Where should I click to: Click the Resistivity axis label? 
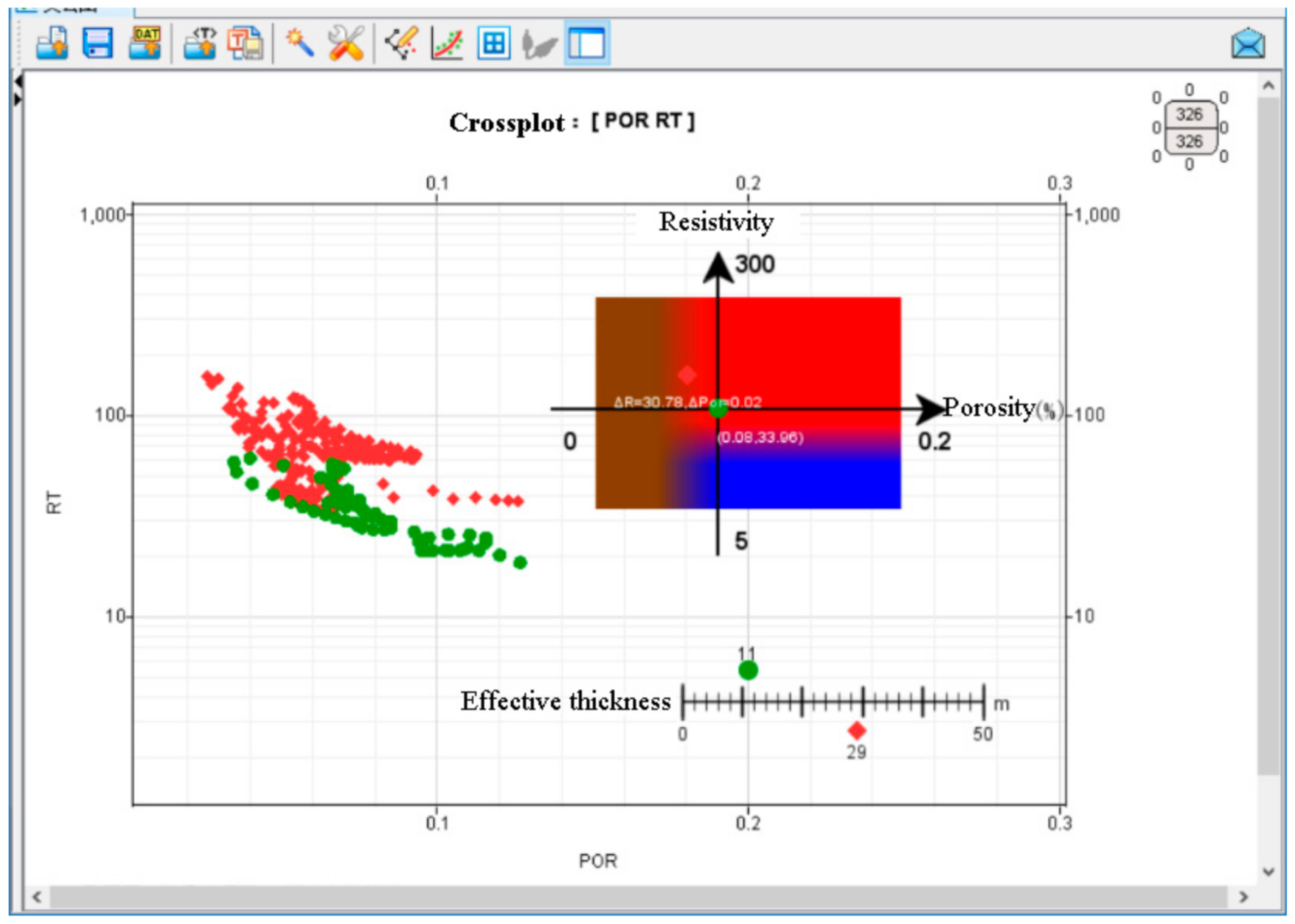[716, 221]
